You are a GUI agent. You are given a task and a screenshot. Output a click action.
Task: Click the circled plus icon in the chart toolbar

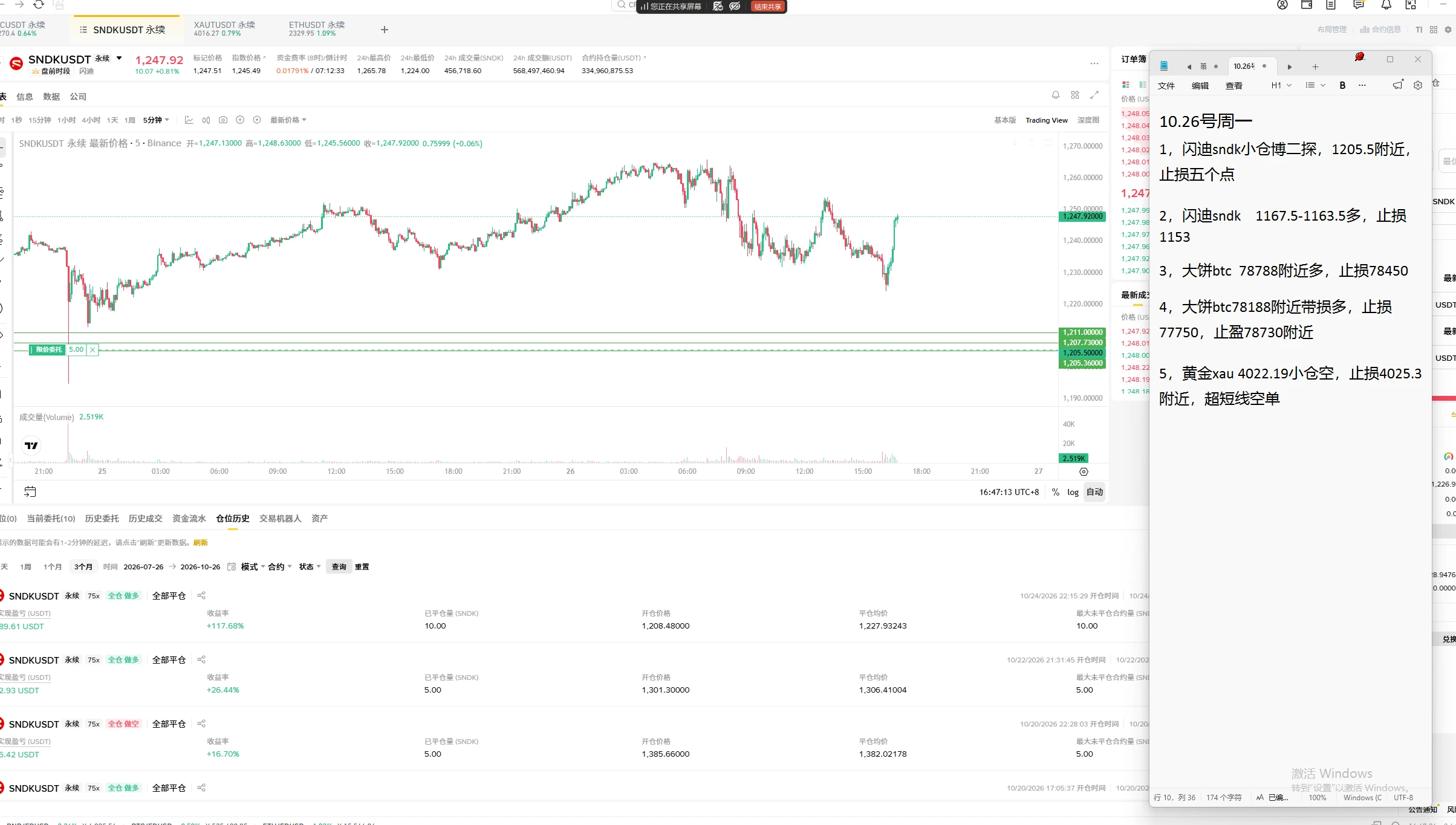[x=240, y=120]
